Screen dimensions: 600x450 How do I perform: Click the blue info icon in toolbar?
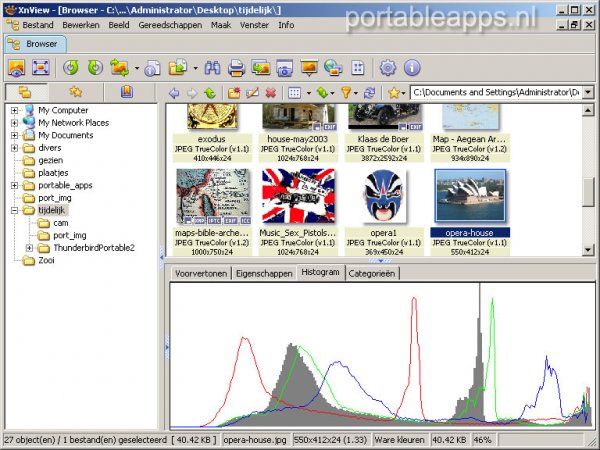[x=411, y=68]
